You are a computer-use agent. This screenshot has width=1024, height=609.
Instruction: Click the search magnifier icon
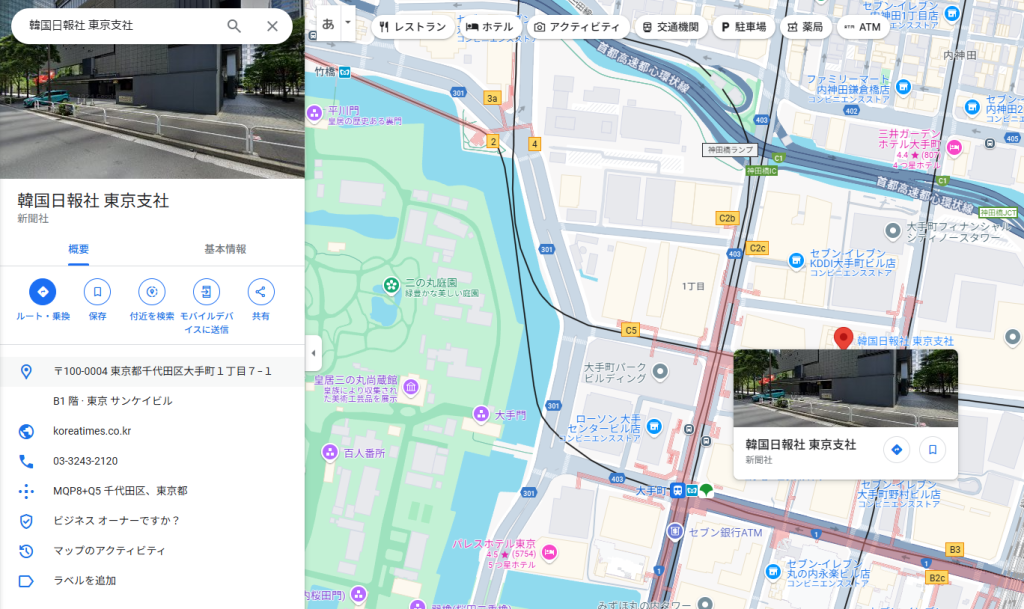pos(234,26)
